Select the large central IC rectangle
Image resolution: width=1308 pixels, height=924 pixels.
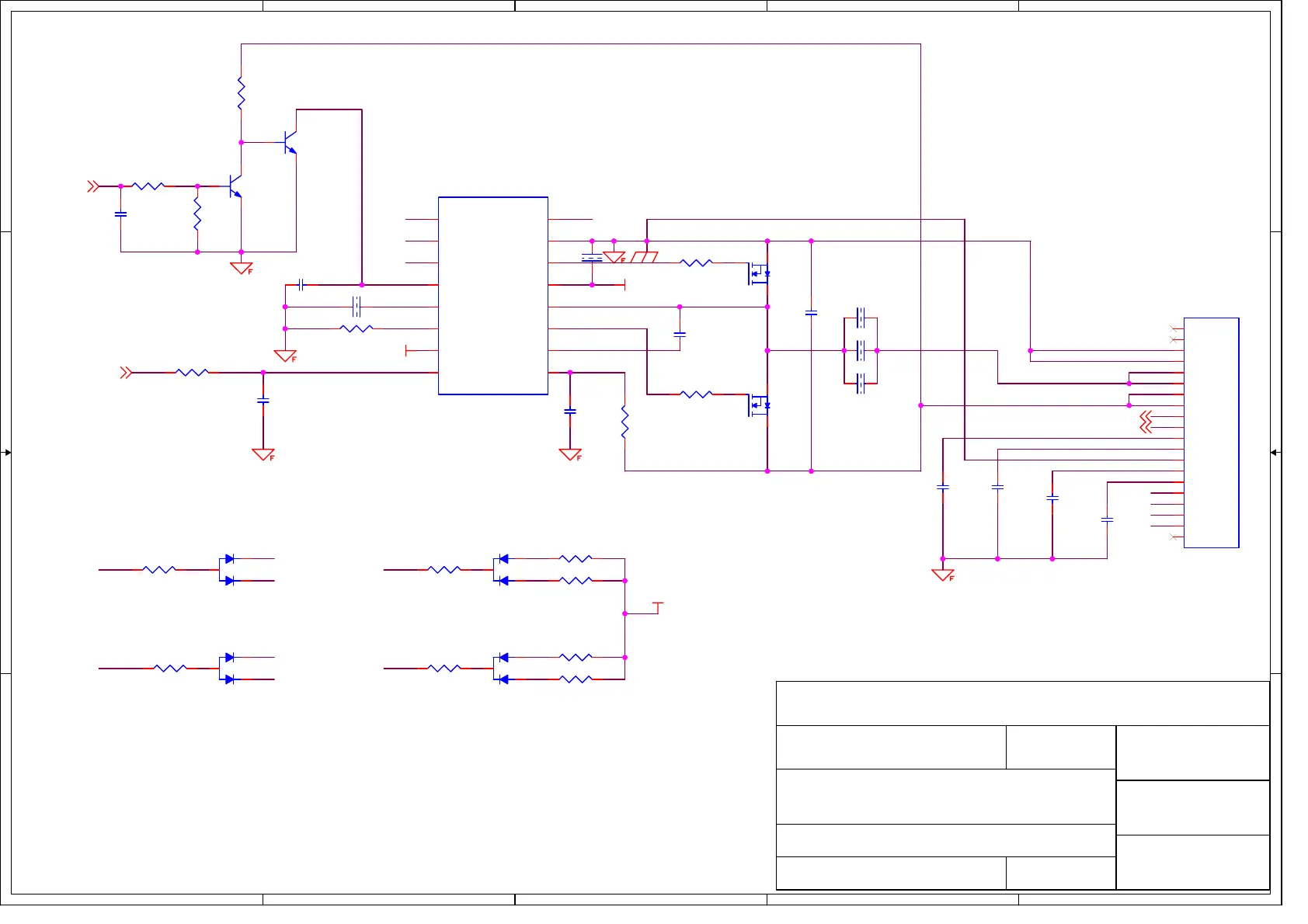(x=493, y=296)
